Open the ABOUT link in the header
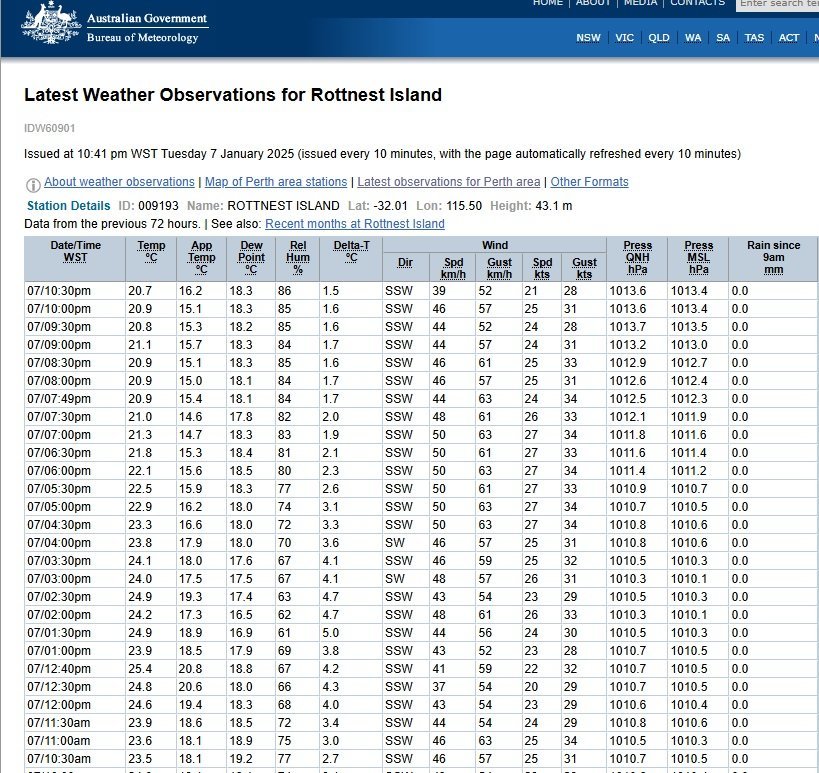This screenshot has height=773, width=819. [x=593, y=3]
